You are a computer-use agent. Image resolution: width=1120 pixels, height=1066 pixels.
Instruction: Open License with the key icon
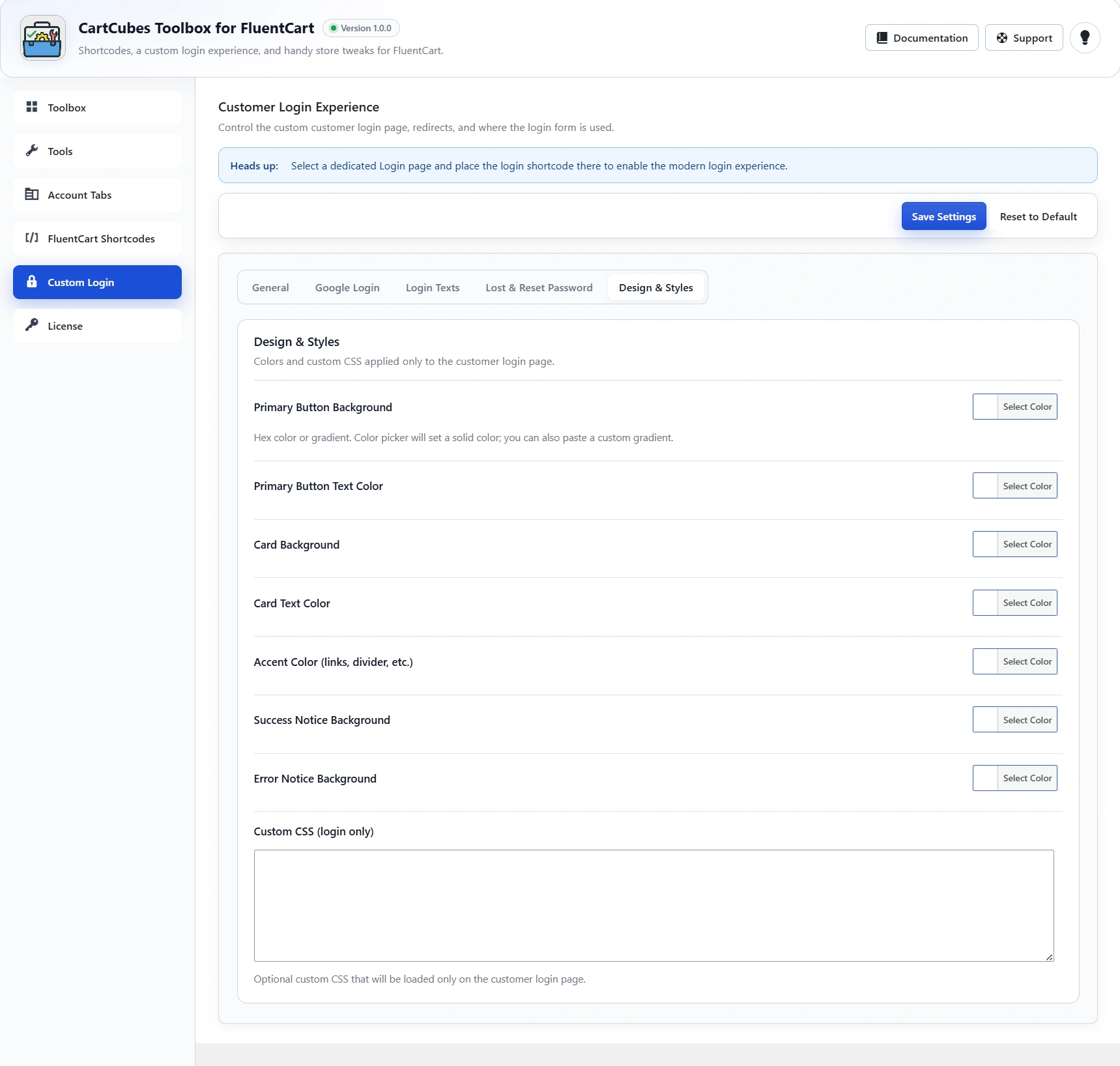pos(97,326)
